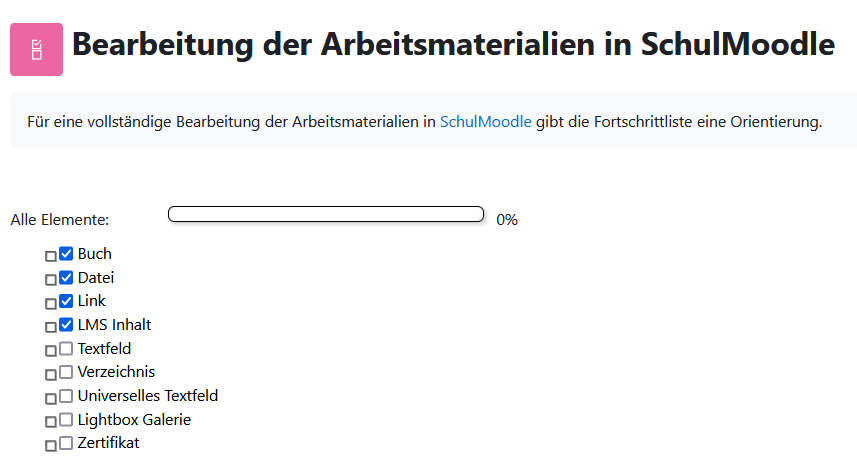Uncheck the Buch checkbox

tap(66, 254)
